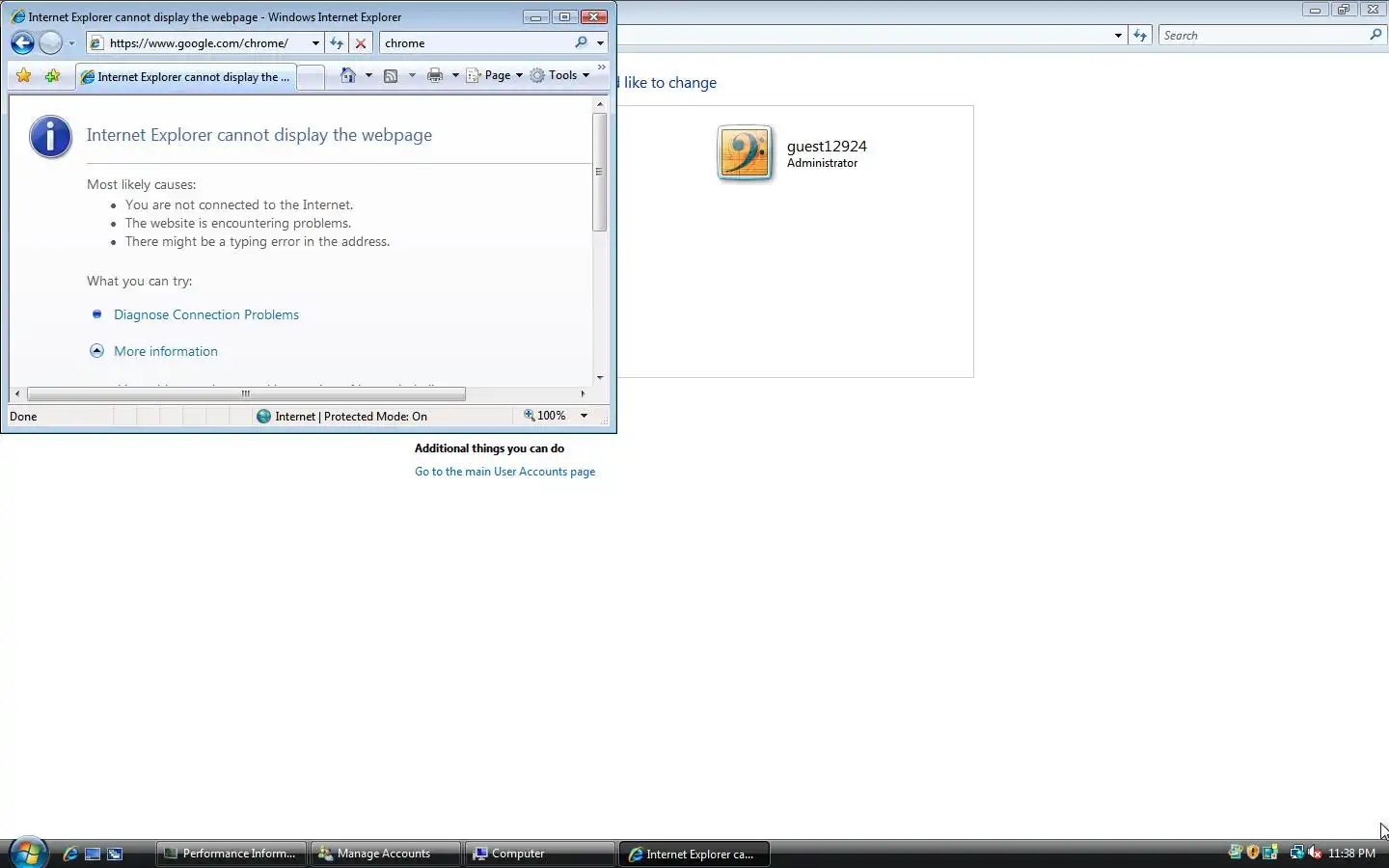1389x868 pixels.
Task: Open a new blank tab in IE
Action: click(311, 77)
